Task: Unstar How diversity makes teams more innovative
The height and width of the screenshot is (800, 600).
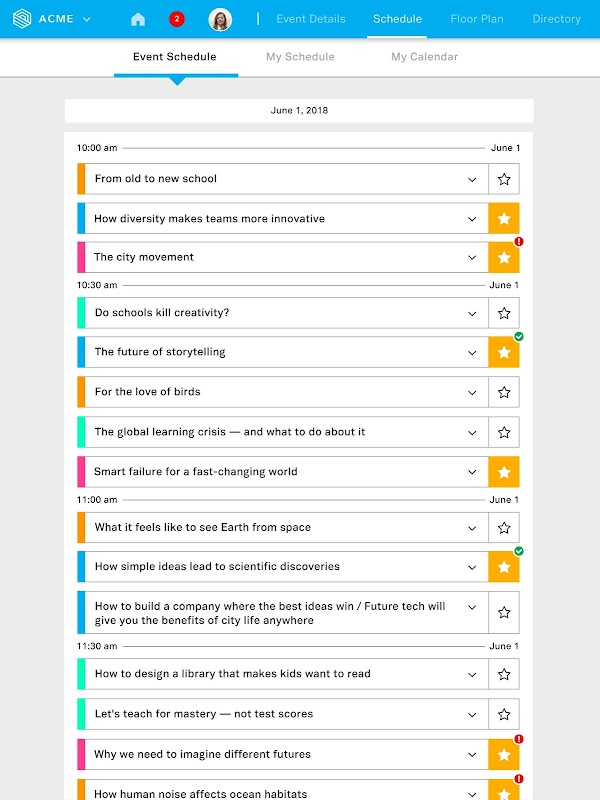Action: coord(504,218)
